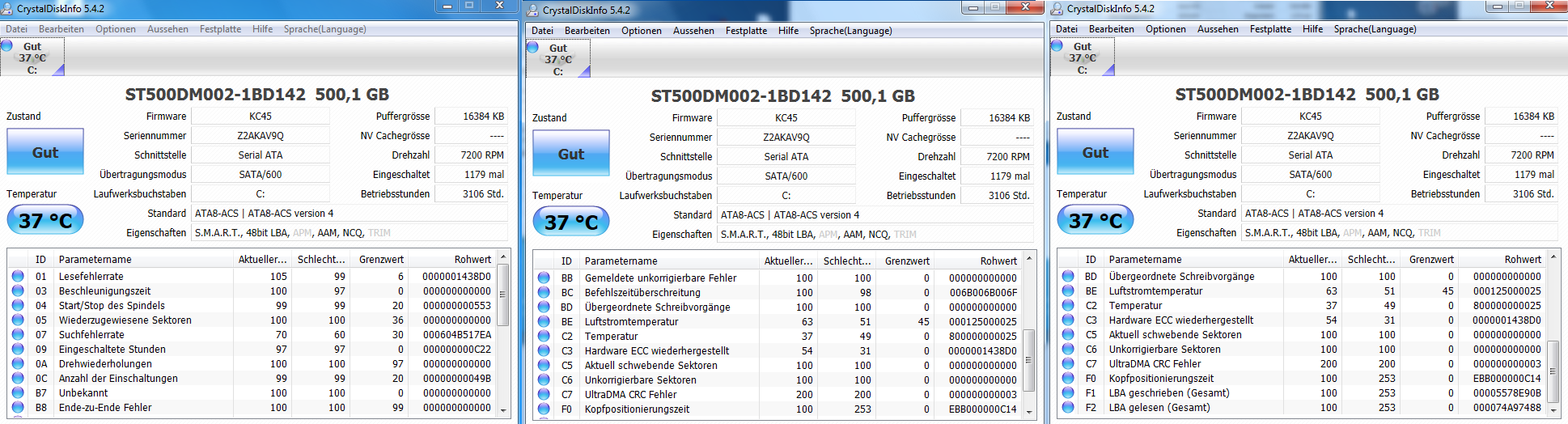Open the Aussehen menu in the middle window

[693, 31]
